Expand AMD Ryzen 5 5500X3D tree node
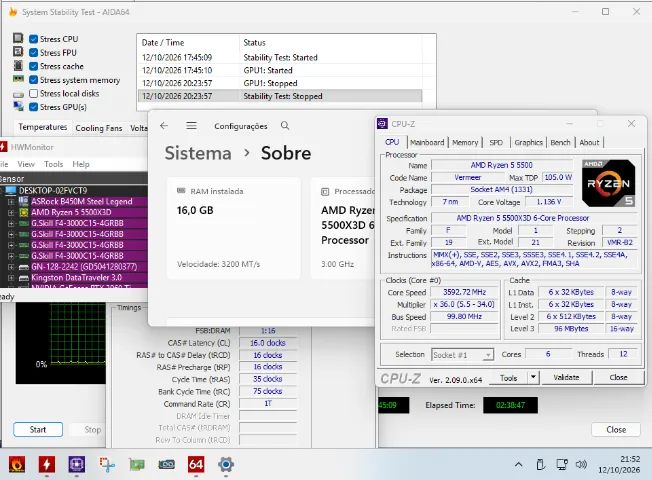 (11, 213)
